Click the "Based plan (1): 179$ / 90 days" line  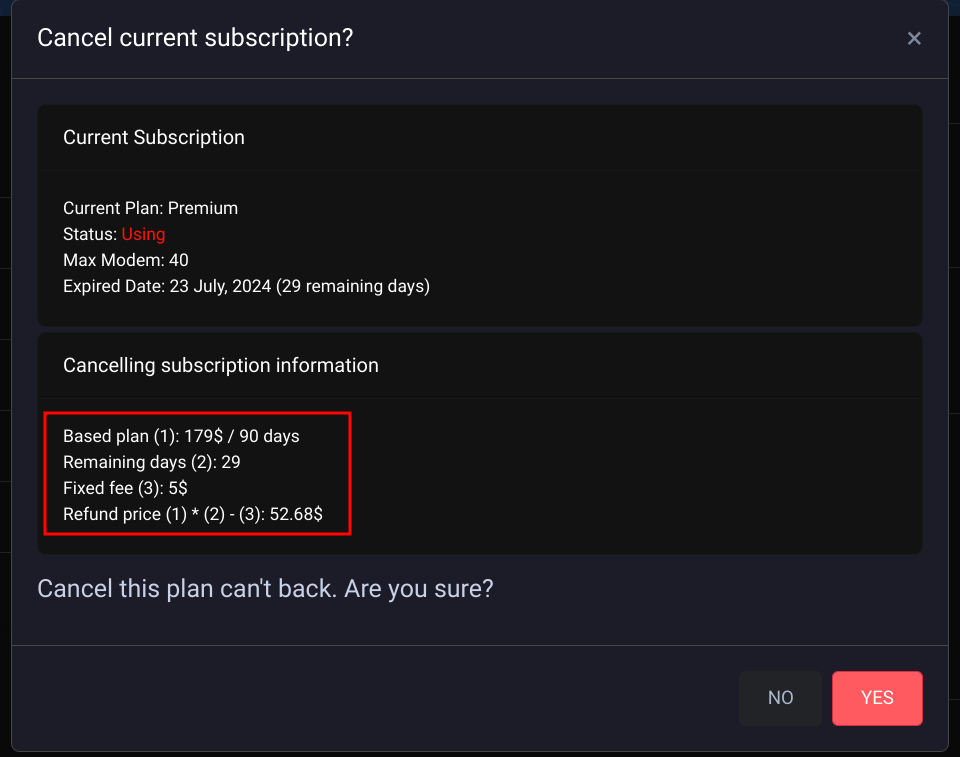click(181, 436)
